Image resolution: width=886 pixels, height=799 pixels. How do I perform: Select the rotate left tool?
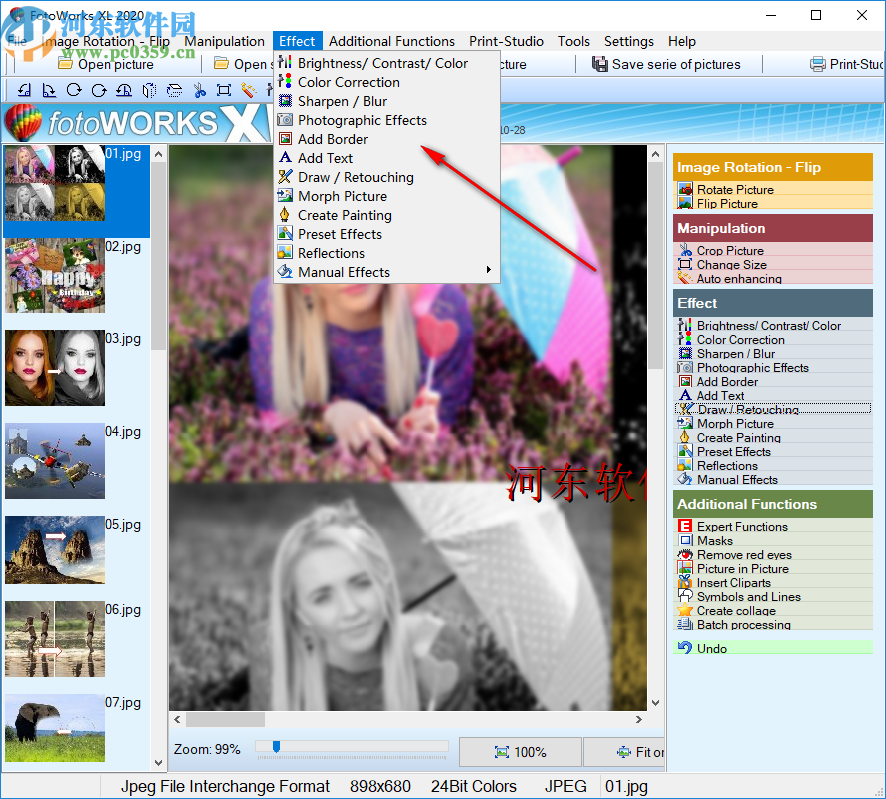click(x=24, y=90)
